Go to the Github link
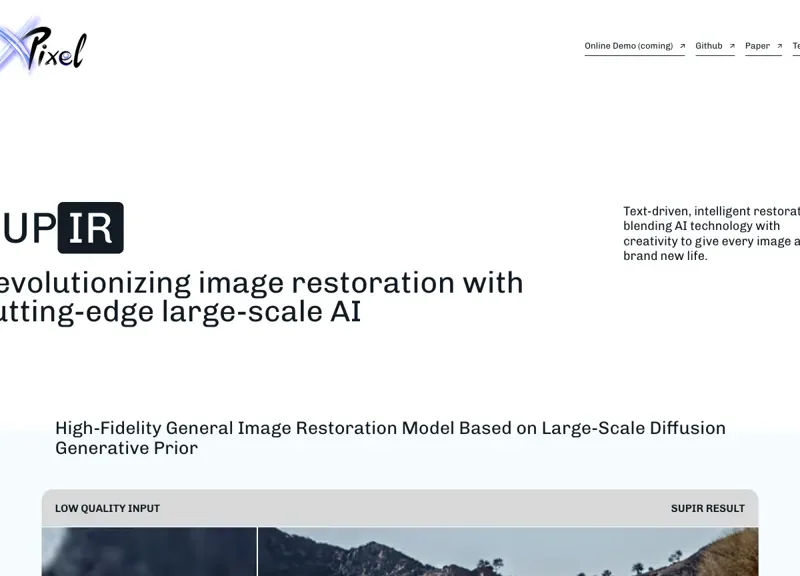Viewport: 800px width, 576px height. click(x=709, y=46)
